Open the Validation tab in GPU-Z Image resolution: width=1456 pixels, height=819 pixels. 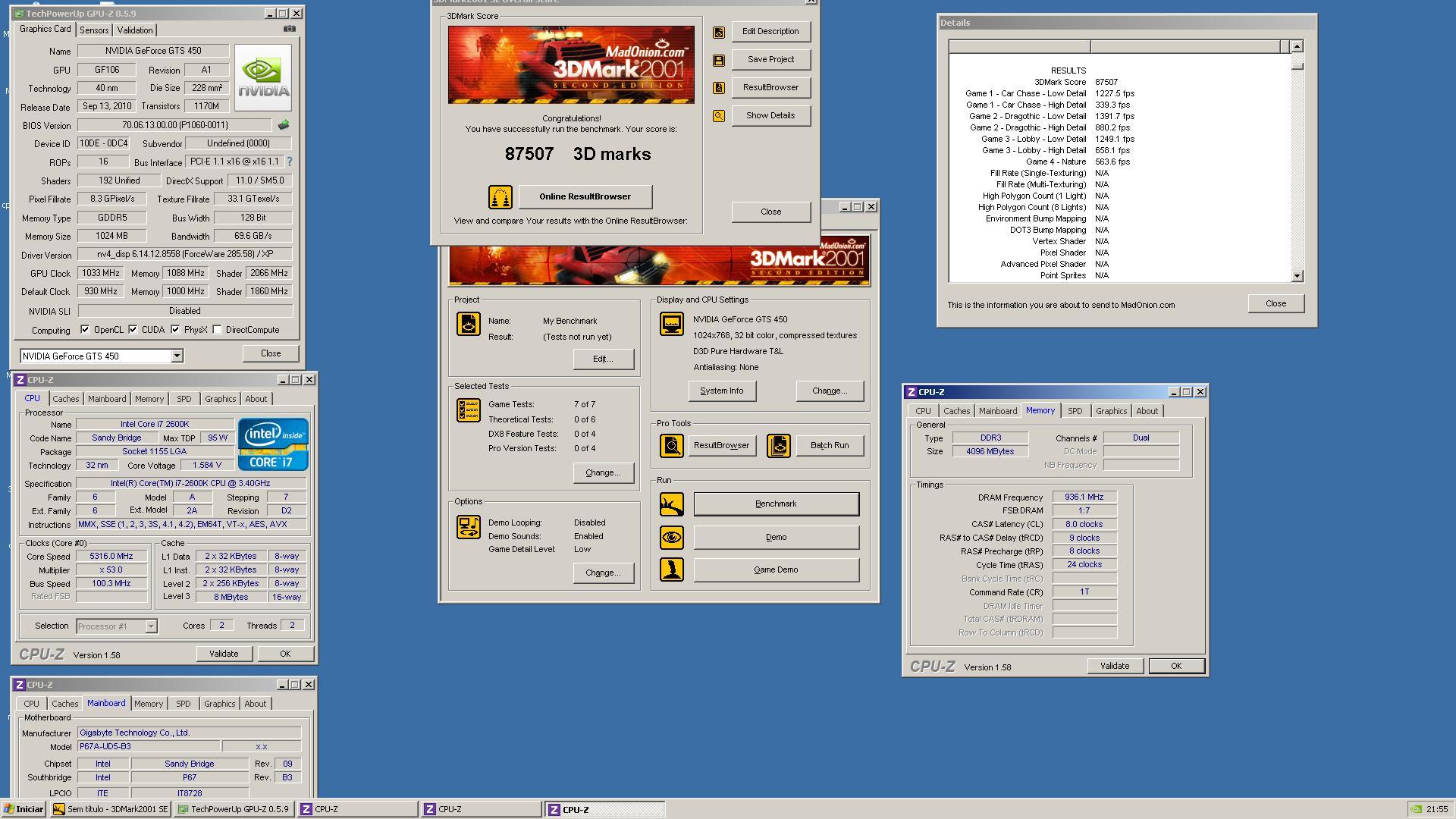click(135, 30)
